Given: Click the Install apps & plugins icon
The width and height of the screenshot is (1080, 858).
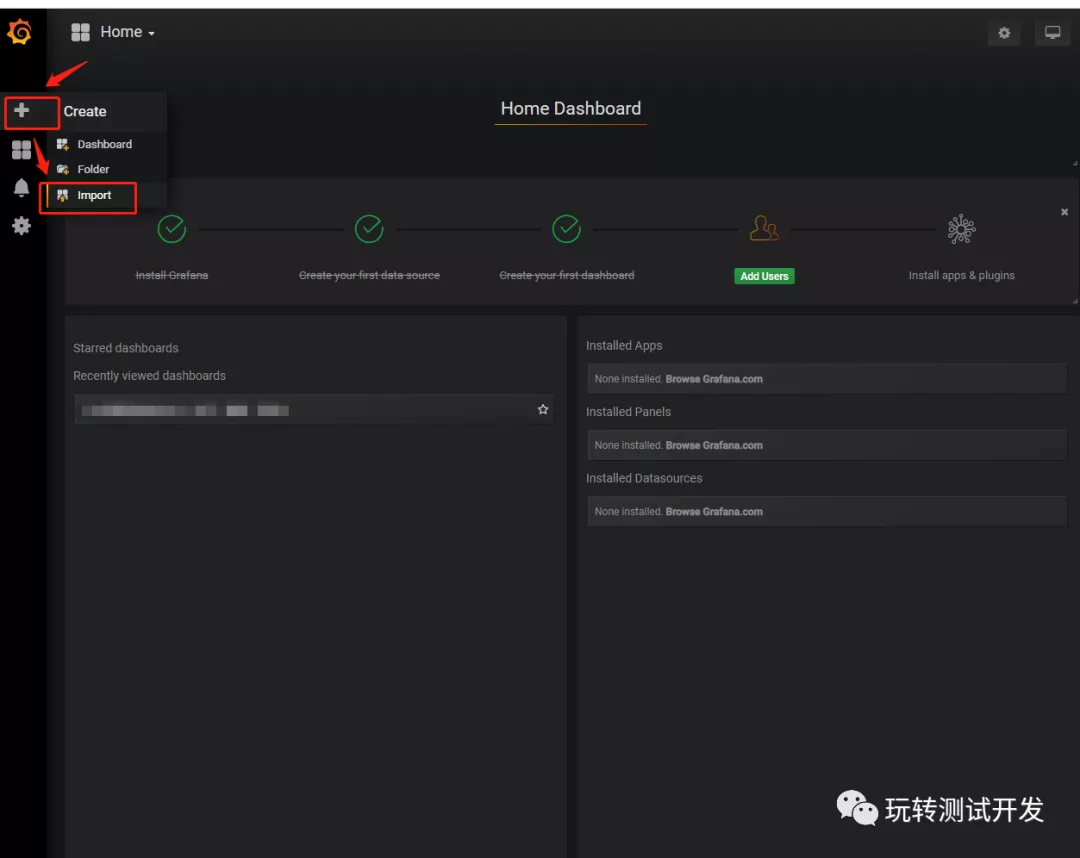Looking at the screenshot, I should click(961, 229).
